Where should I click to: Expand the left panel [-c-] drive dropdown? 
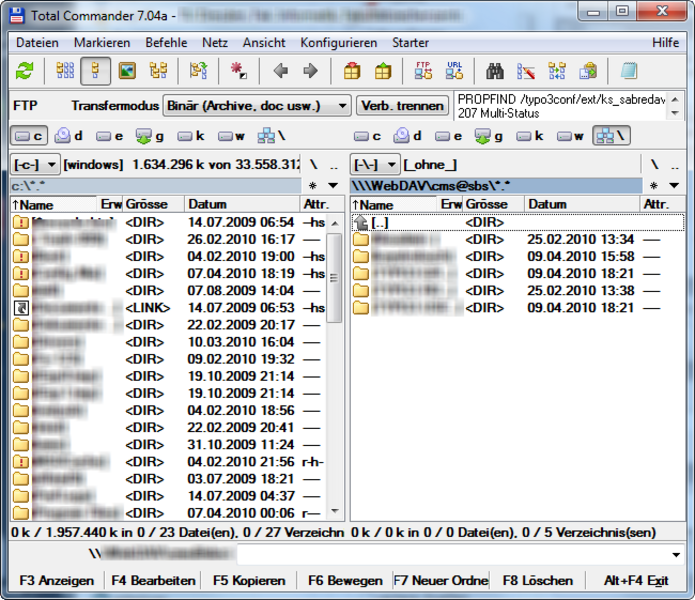tap(35, 164)
